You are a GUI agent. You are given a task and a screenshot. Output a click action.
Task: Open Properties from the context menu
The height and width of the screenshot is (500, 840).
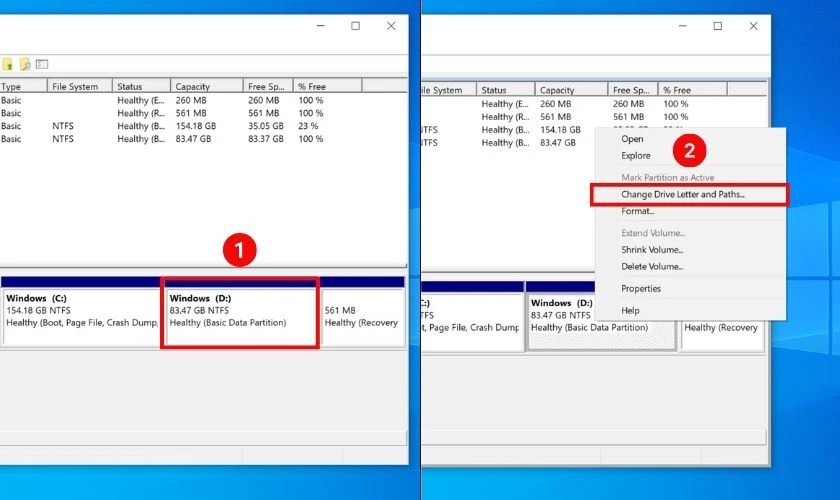[x=641, y=288]
